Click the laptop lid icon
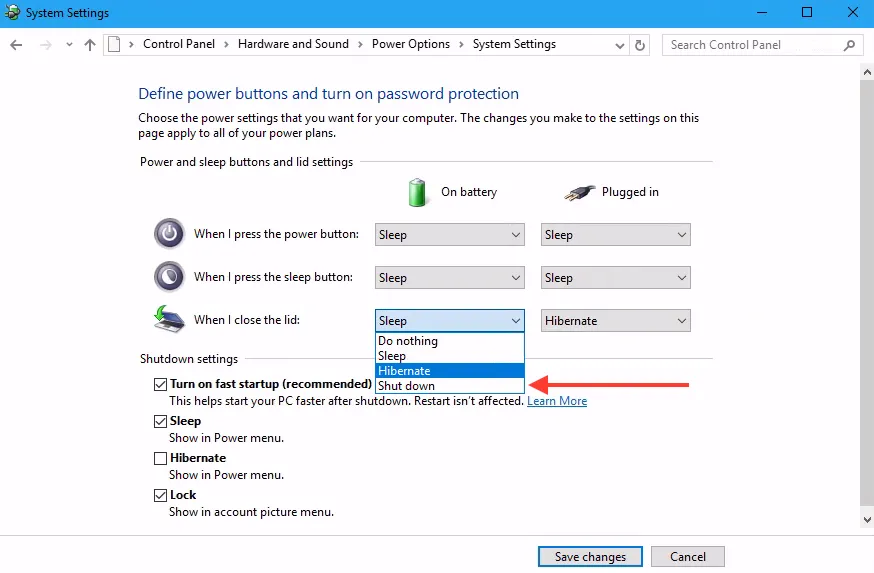874x573 pixels. coord(169,319)
